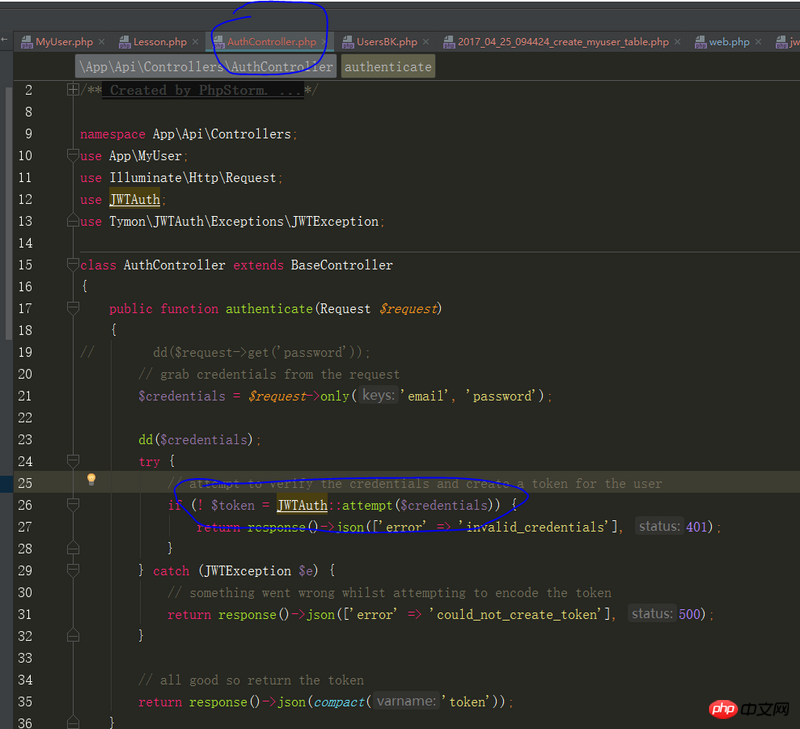This screenshot has width=800, height=729.
Task: Expand the folded doc comment on line 2
Action: [x=73, y=90]
